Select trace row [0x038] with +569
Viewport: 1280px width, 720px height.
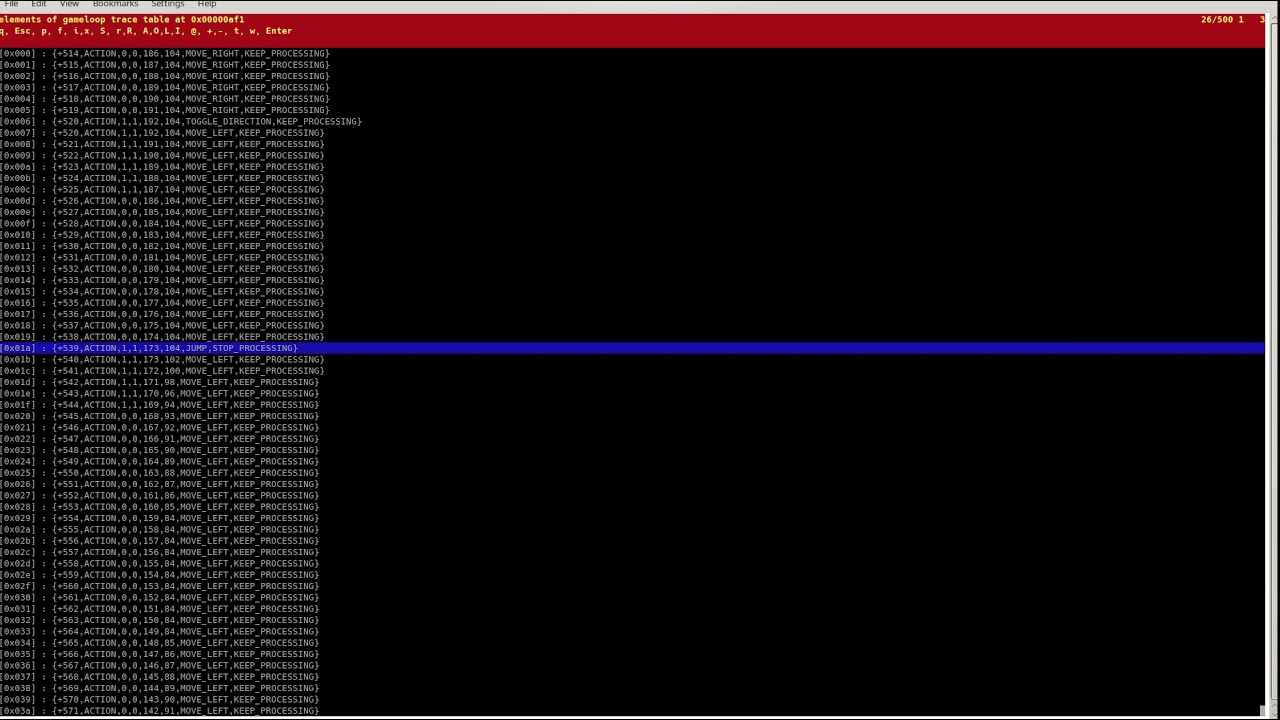(160, 688)
